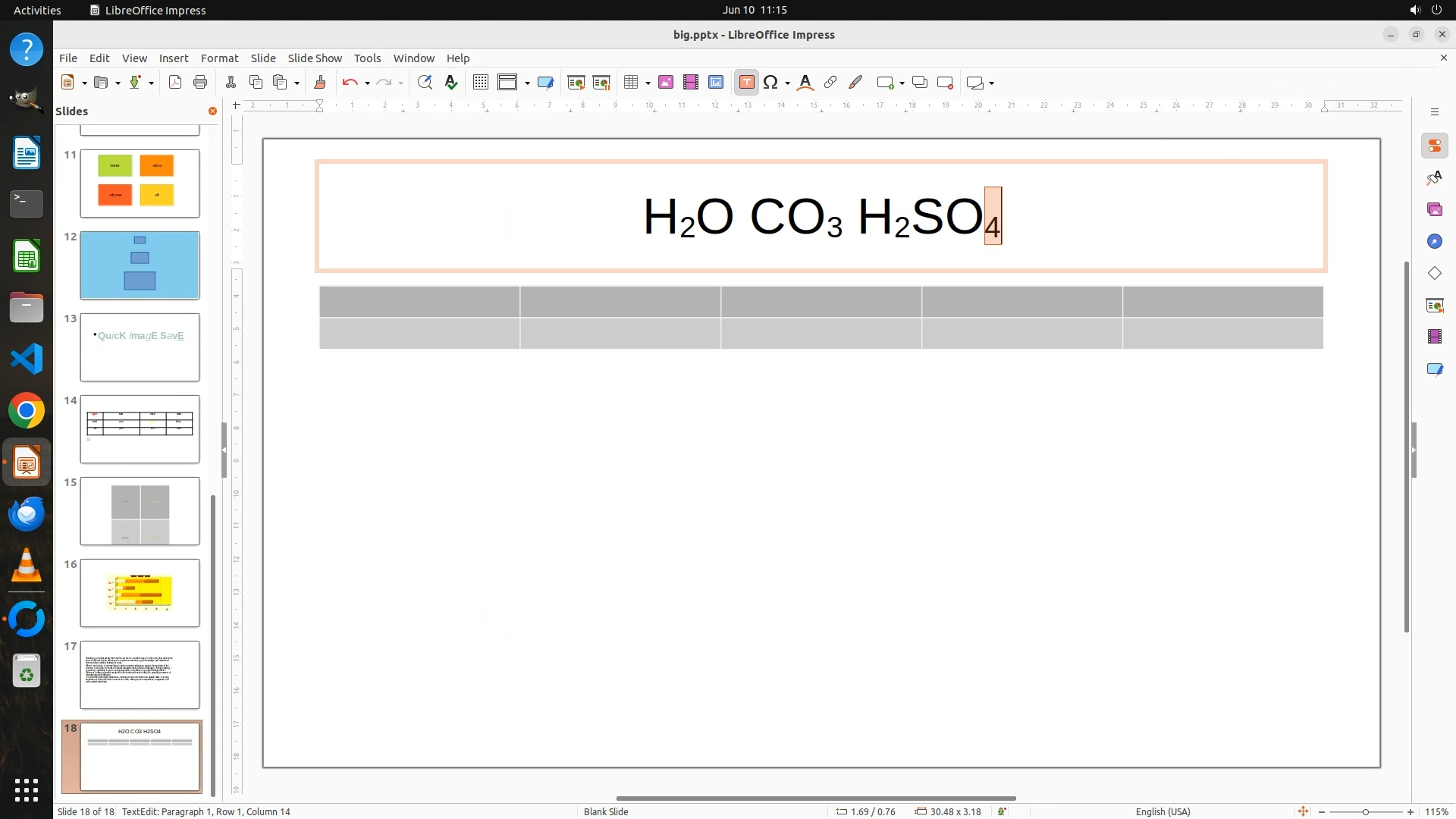Expand the Insert Table dropdown arrow
The height and width of the screenshot is (819, 1456).
[x=648, y=83]
